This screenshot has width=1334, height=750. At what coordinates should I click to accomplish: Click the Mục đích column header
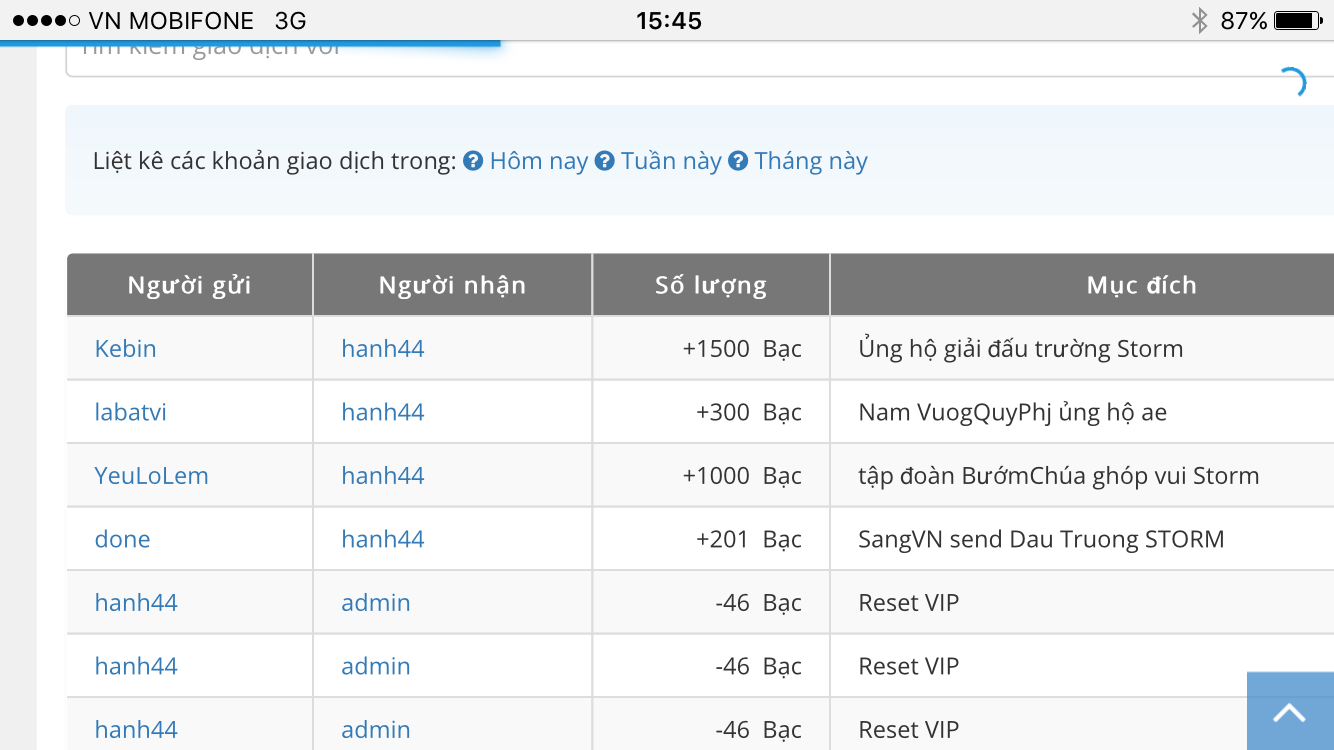1141,285
